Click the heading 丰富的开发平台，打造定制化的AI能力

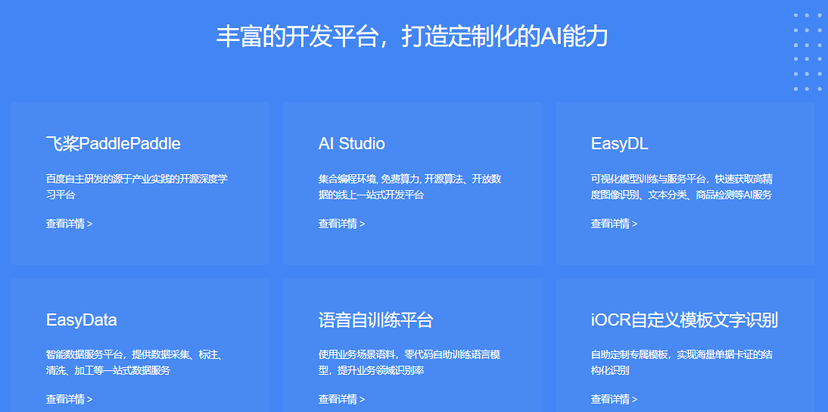[x=412, y=37]
